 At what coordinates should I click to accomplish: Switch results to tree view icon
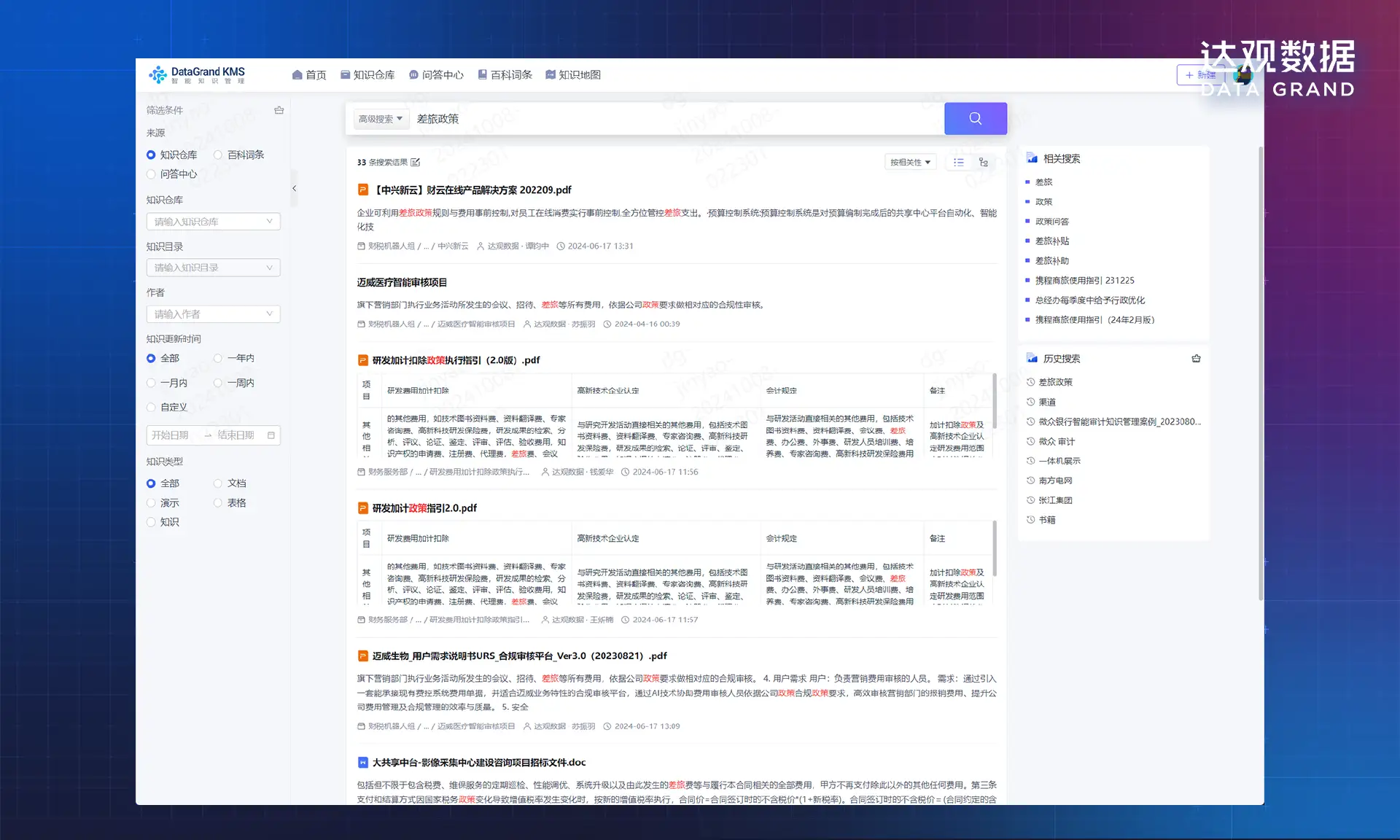click(984, 162)
